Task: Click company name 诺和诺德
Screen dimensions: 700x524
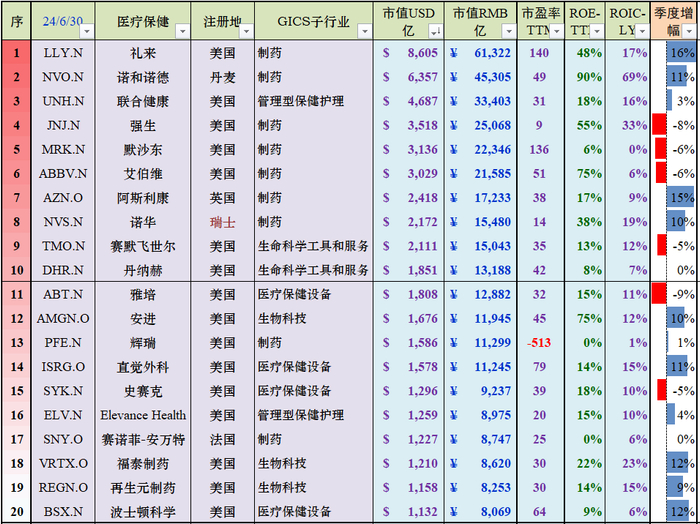Action: [143, 77]
